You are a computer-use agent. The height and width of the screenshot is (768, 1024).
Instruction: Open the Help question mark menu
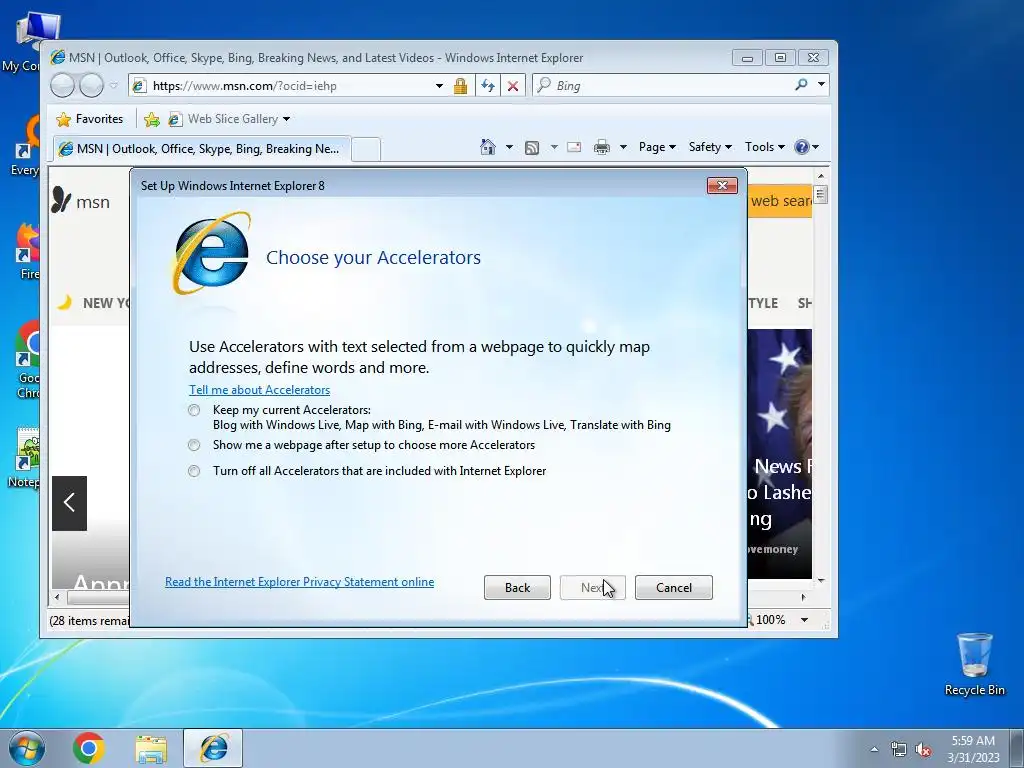click(x=807, y=147)
